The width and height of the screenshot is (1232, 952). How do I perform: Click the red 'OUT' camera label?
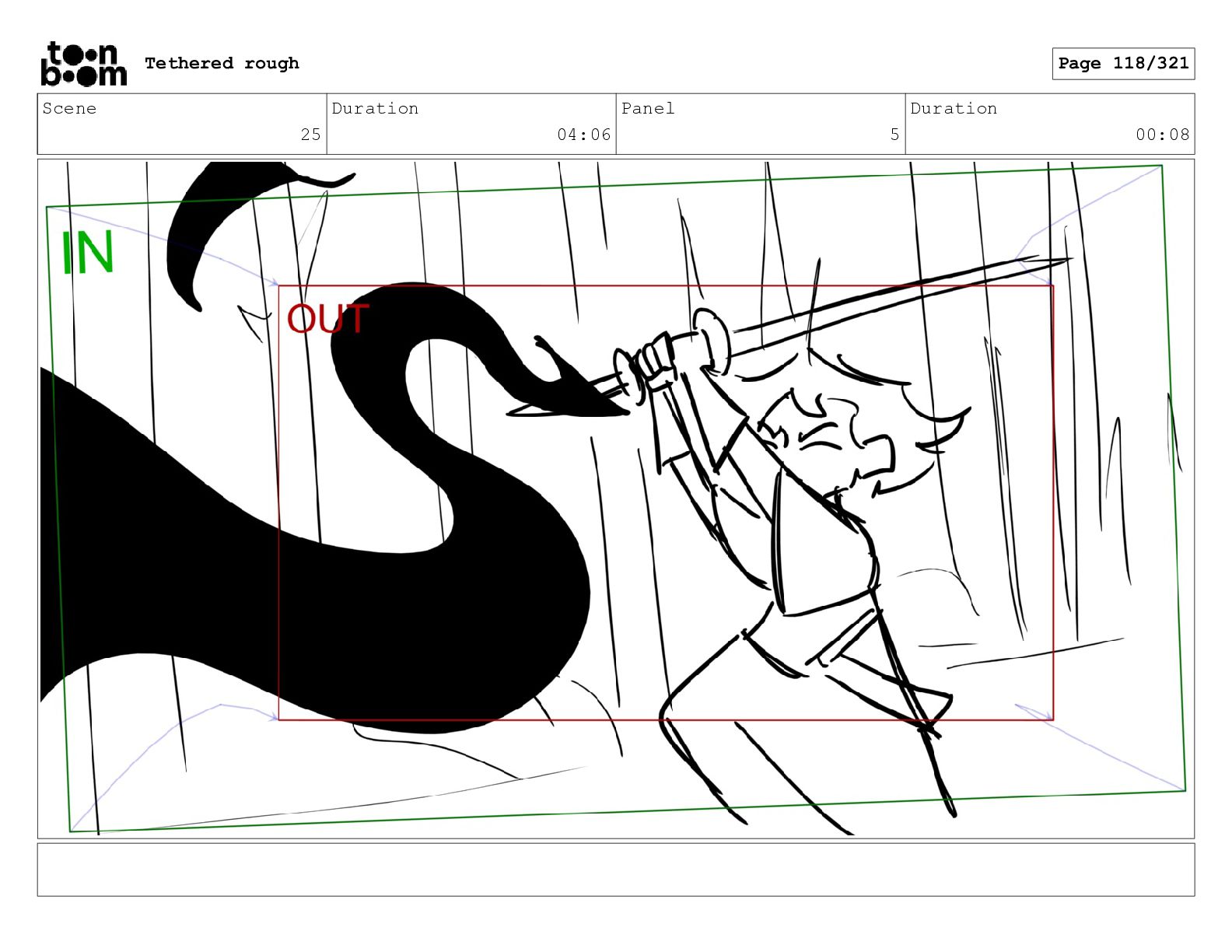click(327, 319)
